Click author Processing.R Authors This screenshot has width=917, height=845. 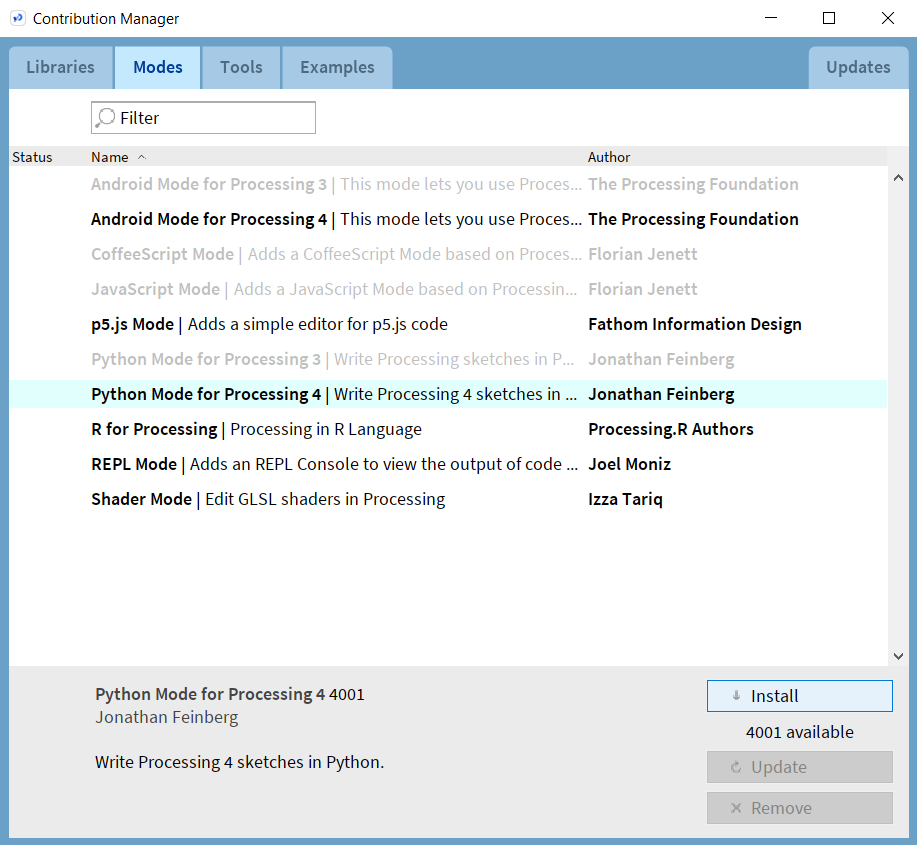pyautogui.click(x=671, y=429)
